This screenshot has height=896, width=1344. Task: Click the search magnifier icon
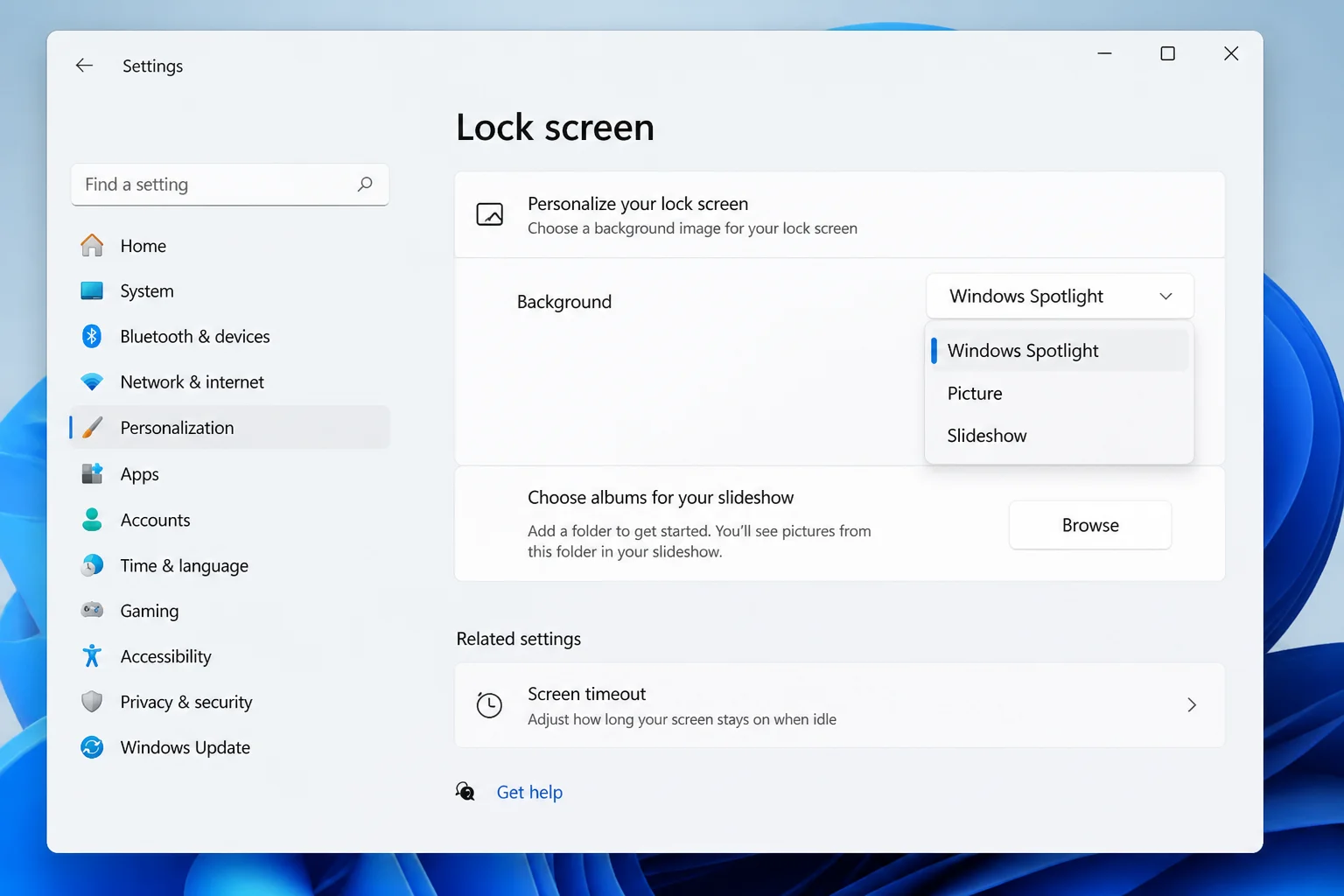pos(365,184)
